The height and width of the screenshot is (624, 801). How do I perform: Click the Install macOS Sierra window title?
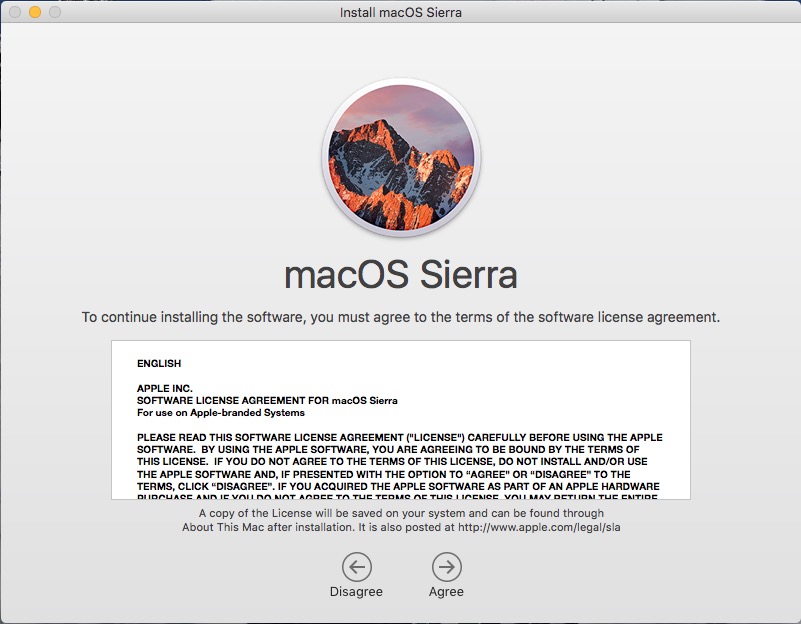tap(400, 13)
